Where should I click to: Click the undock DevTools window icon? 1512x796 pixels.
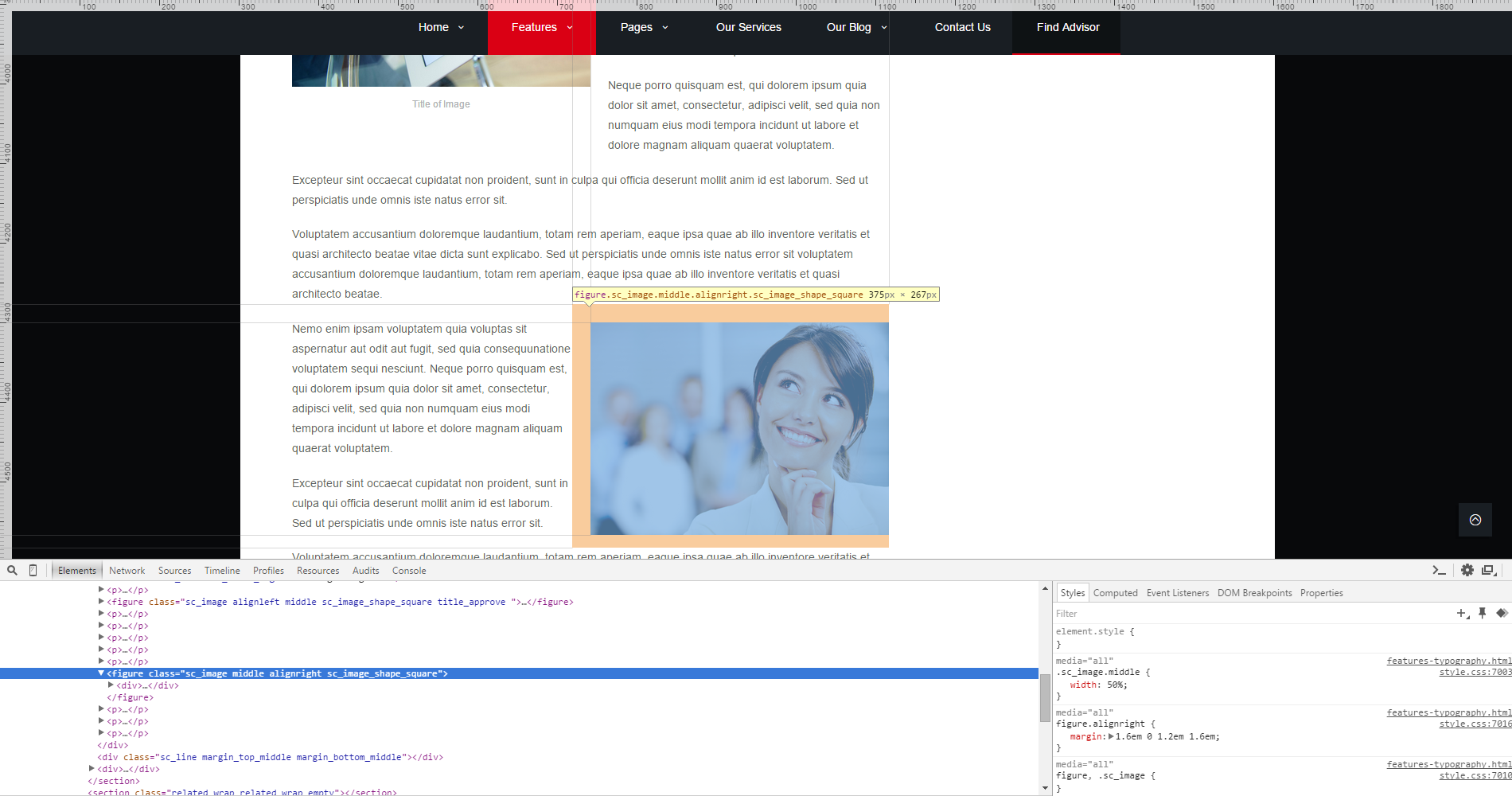point(1489,570)
